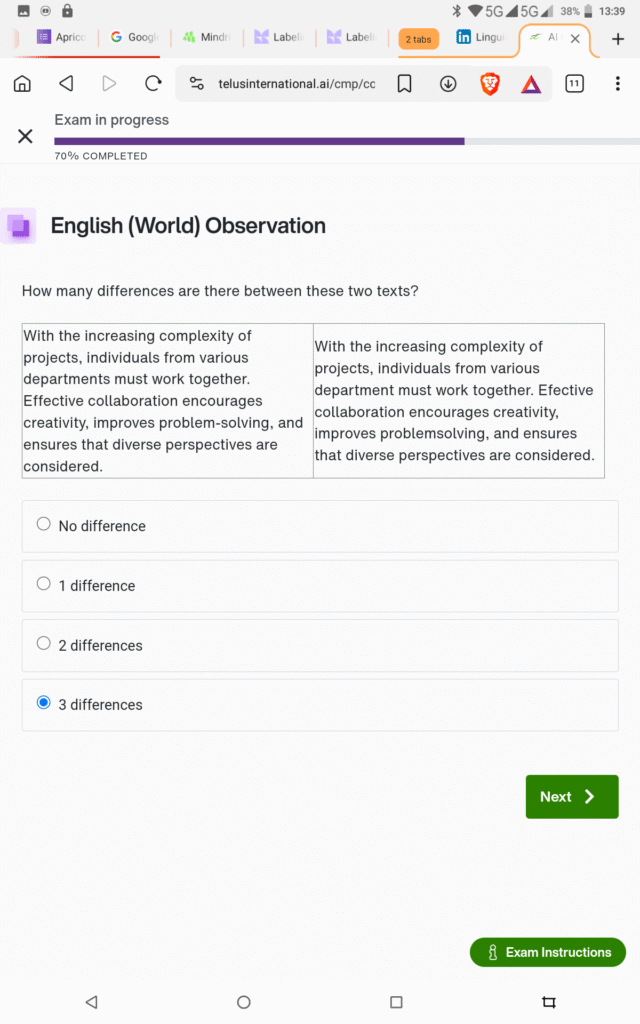Switch to the Google tab

134,38
